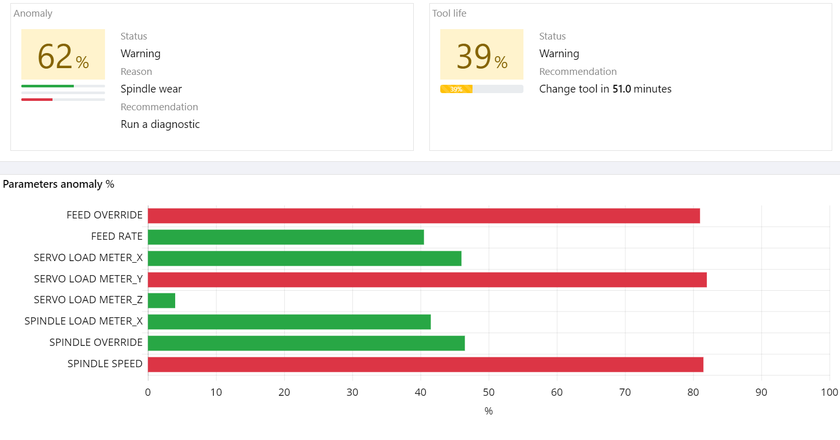Image resolution: width=840 pixels, height=440 pixels.
Task: Click the SPINDLE SPEED axis label
Action: tap(105, 364)
